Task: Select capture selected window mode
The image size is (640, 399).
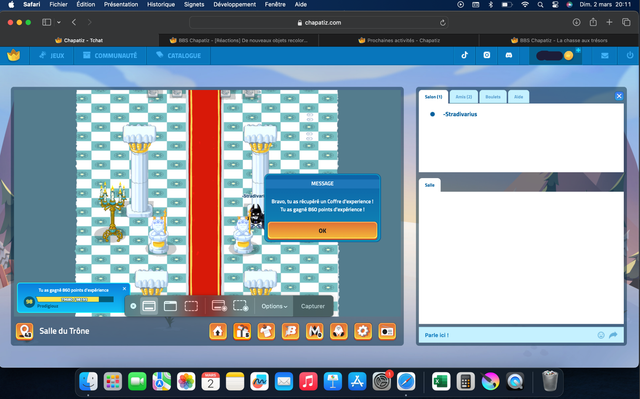Action: click(170, 306)
